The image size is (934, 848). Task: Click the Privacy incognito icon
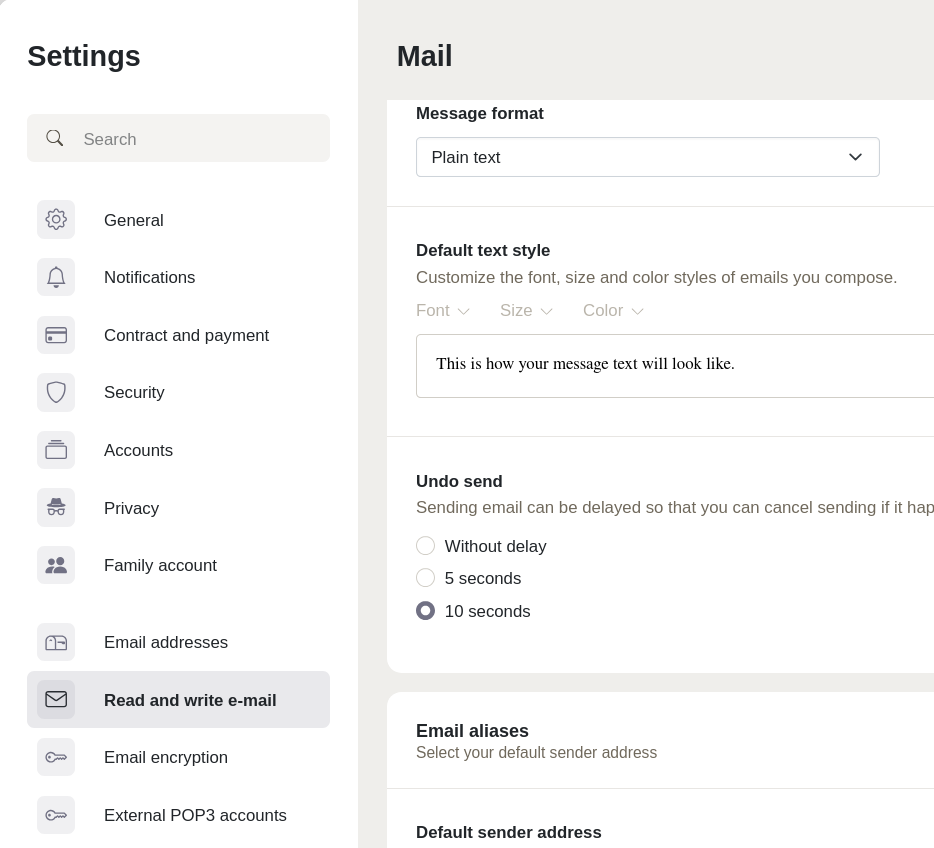(56, 508)
